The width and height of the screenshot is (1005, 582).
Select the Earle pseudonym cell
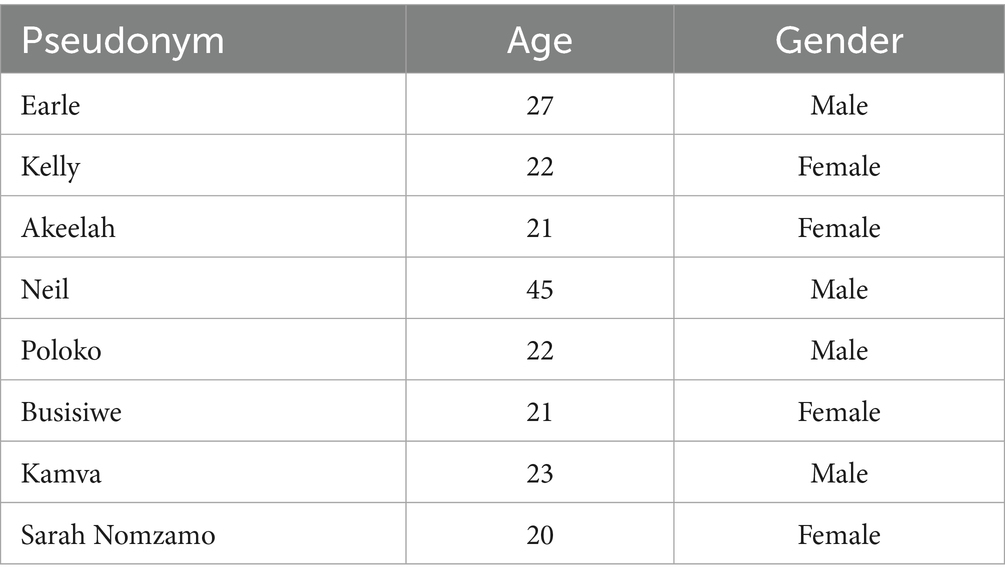click(50, 105)
